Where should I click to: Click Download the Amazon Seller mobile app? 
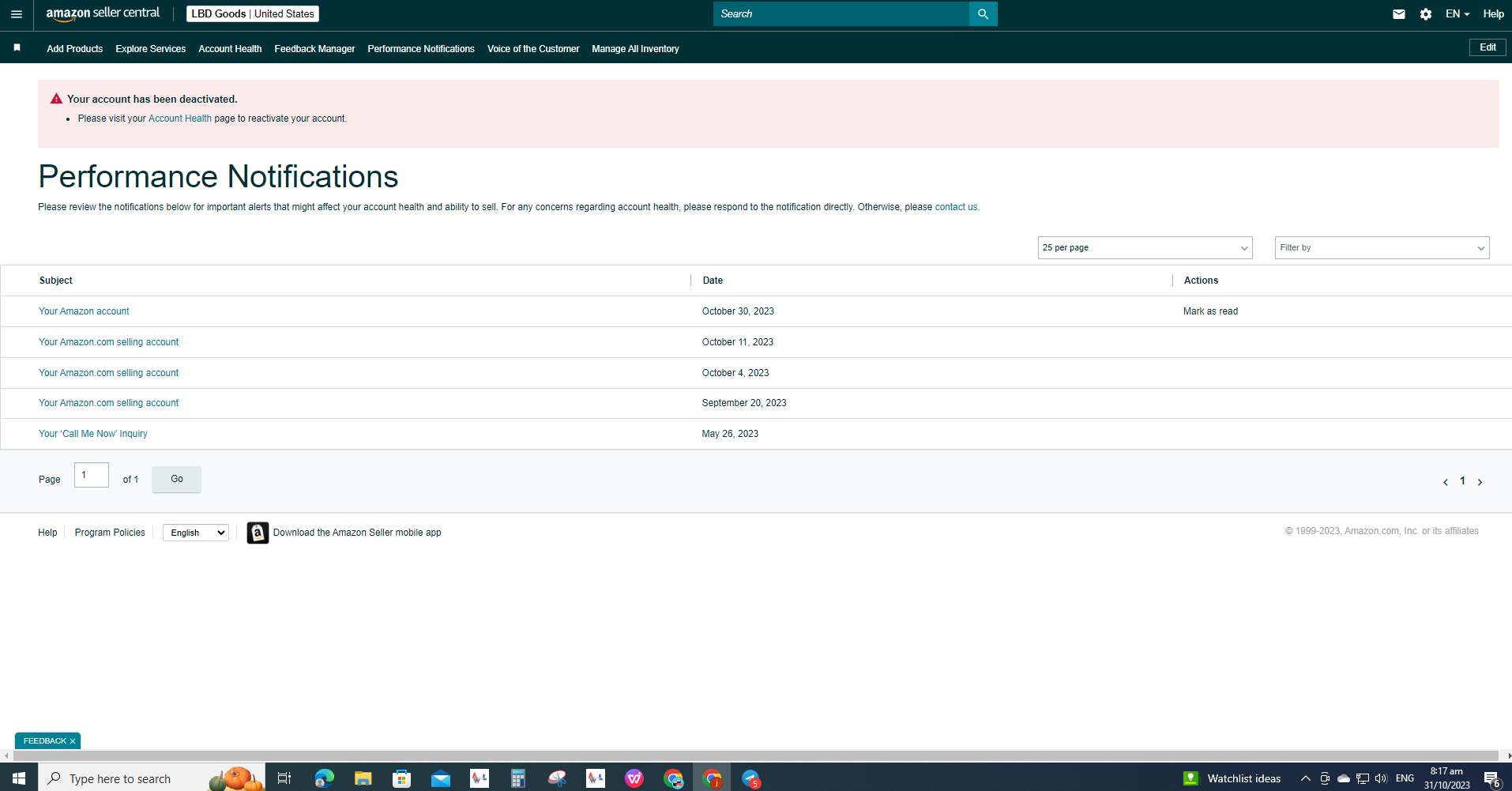357,533
